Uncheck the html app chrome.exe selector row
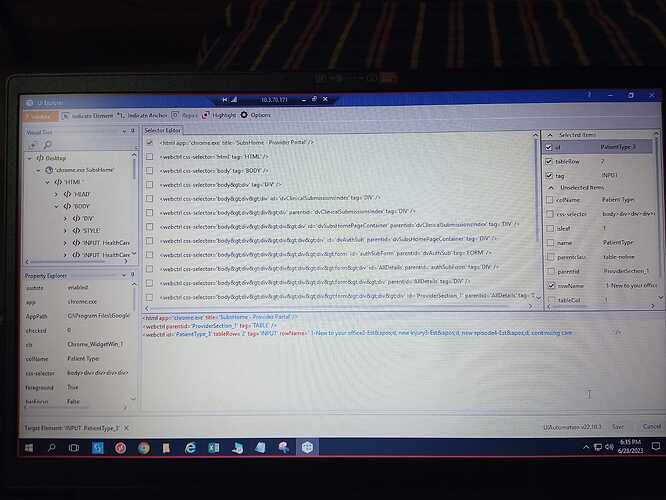 [150, 143]
